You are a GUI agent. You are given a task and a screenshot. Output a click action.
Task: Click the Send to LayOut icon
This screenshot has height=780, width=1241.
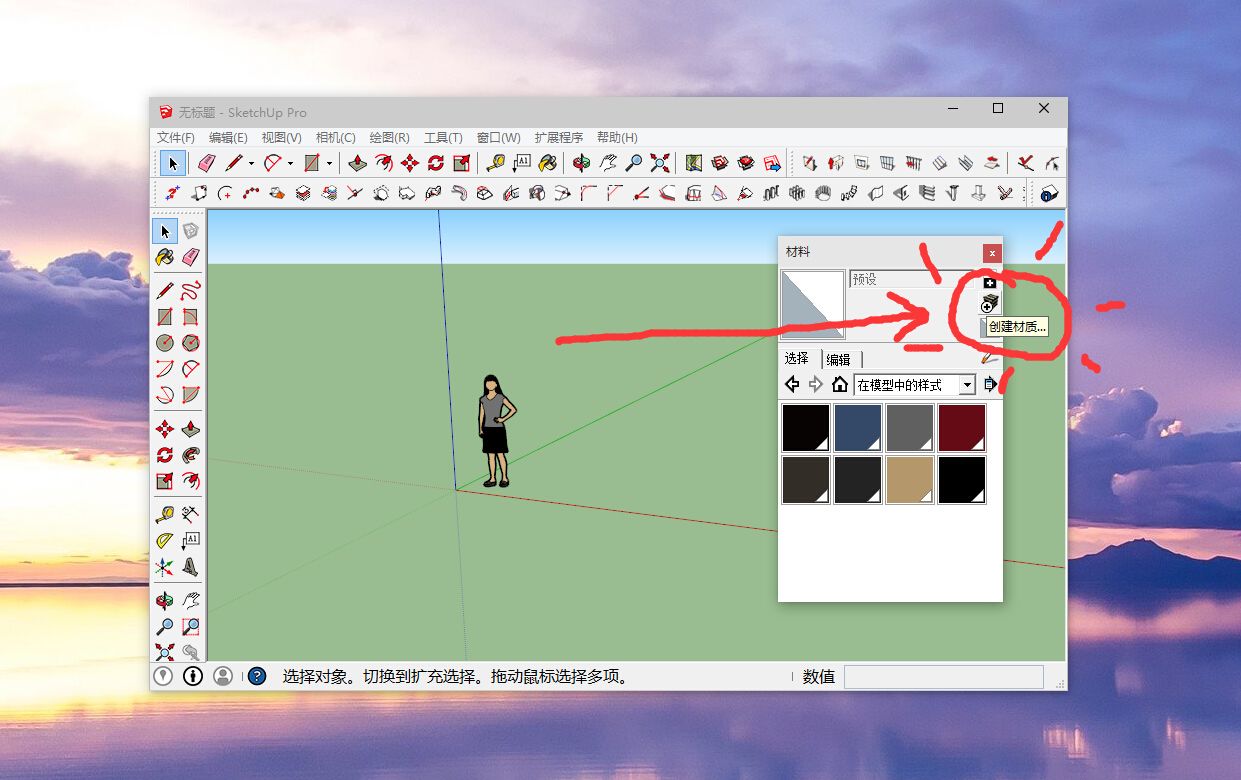[x=771, y=163]
